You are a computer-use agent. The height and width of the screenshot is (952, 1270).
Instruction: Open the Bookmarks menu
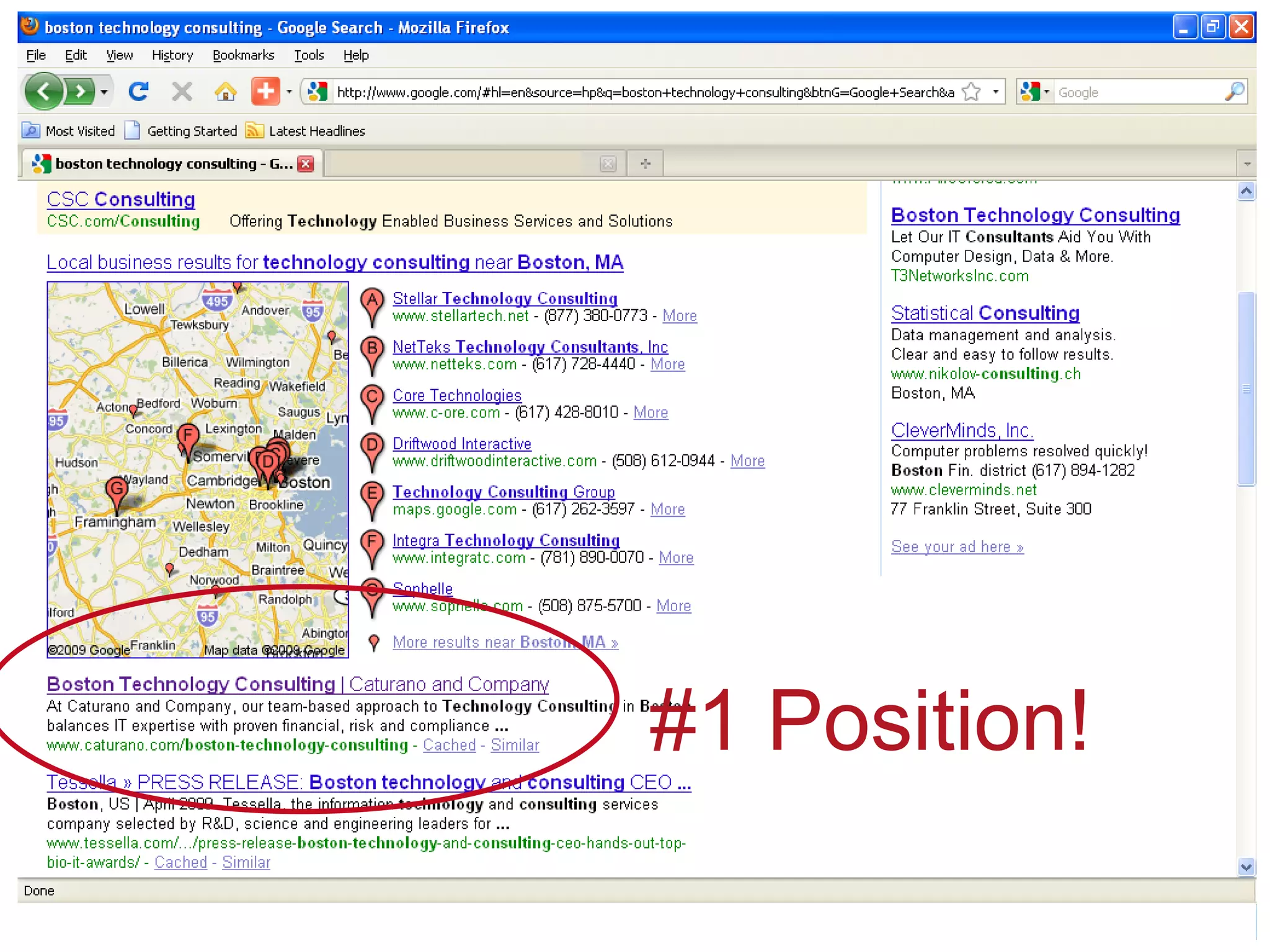[x=243, y=55]
